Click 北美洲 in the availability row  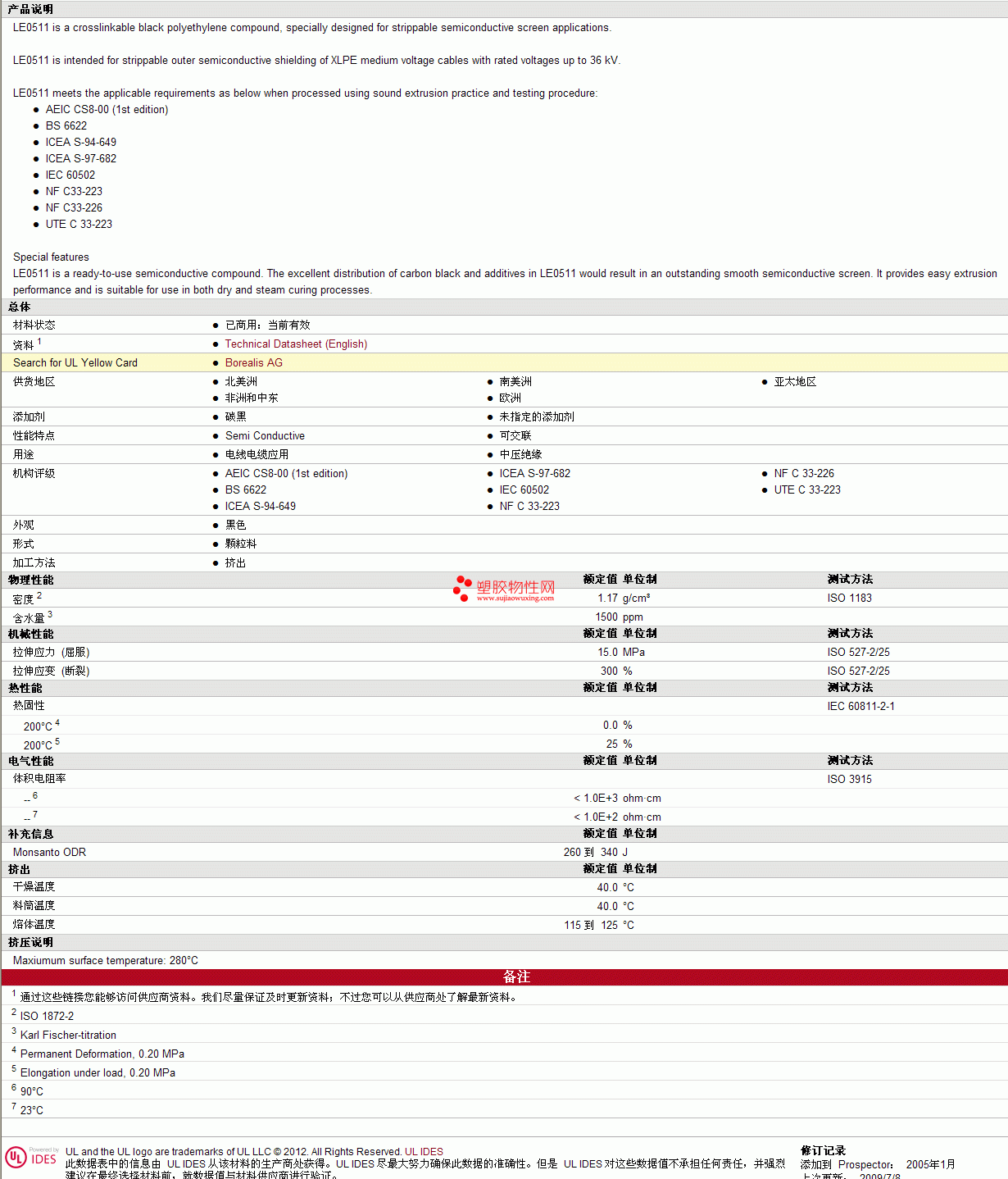pyautogui.click(x=241, y=382)
